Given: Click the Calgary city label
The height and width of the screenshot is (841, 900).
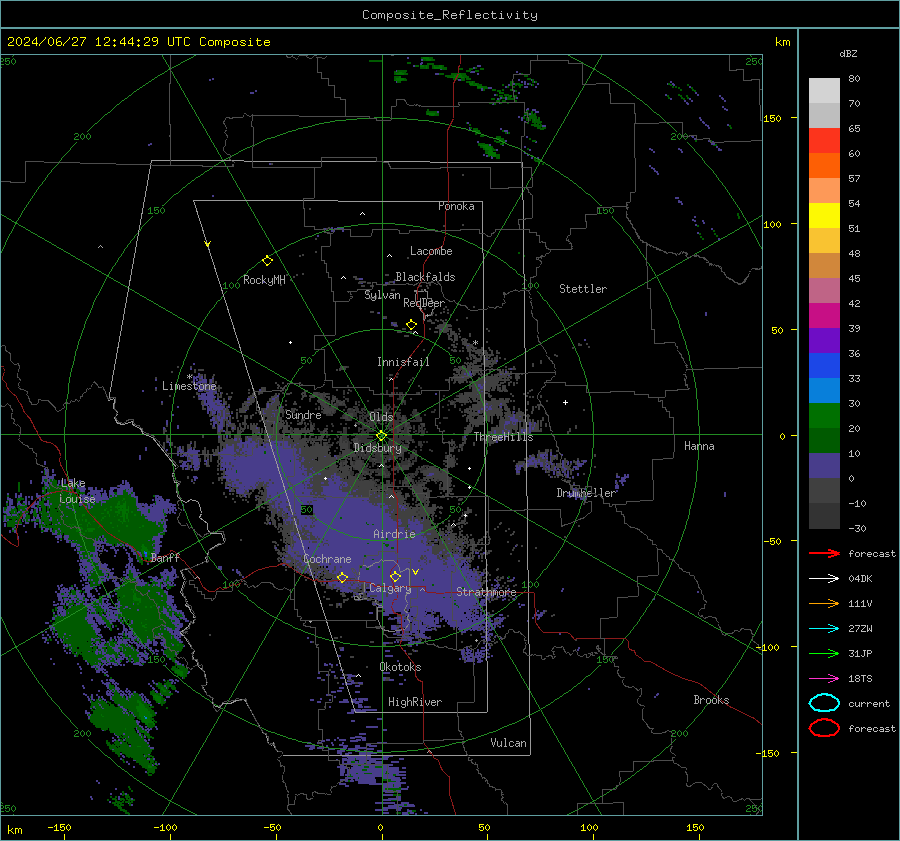Looking at the screenshot, I should coord(390,588).
